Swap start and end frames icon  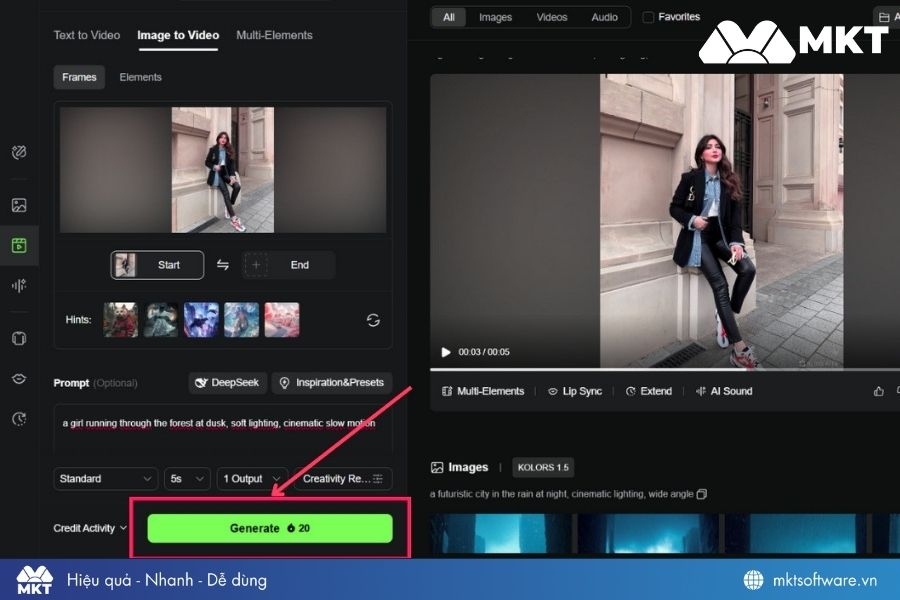pyautogui.click(x=223, y=265)
